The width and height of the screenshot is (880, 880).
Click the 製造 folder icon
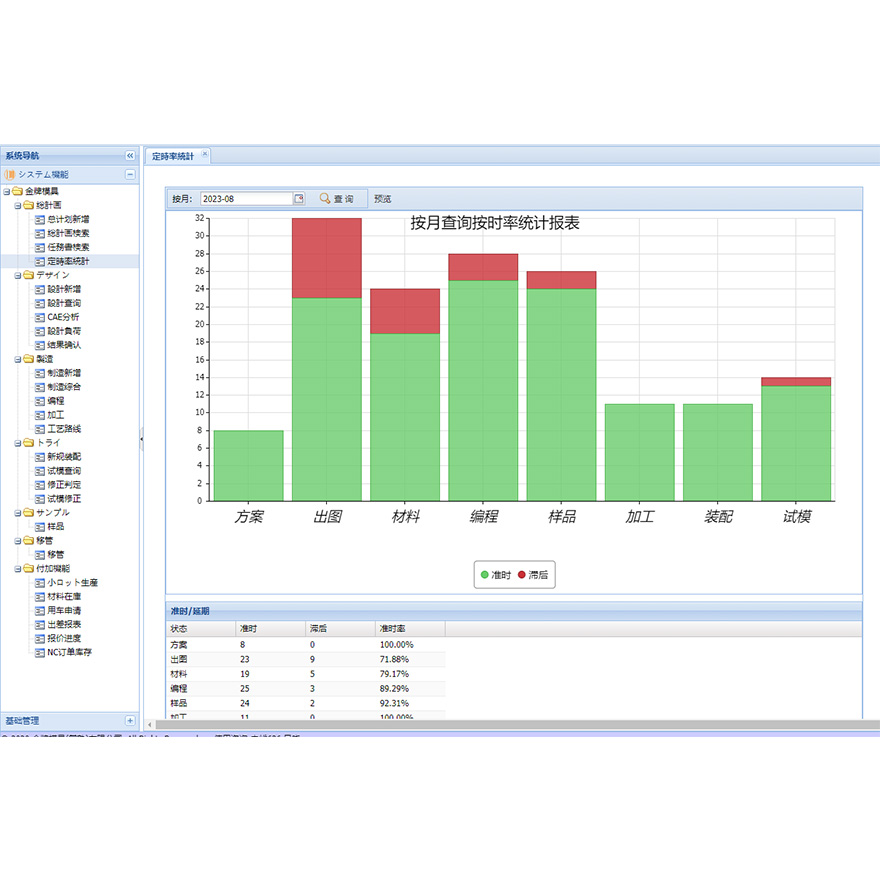point(29,359)
